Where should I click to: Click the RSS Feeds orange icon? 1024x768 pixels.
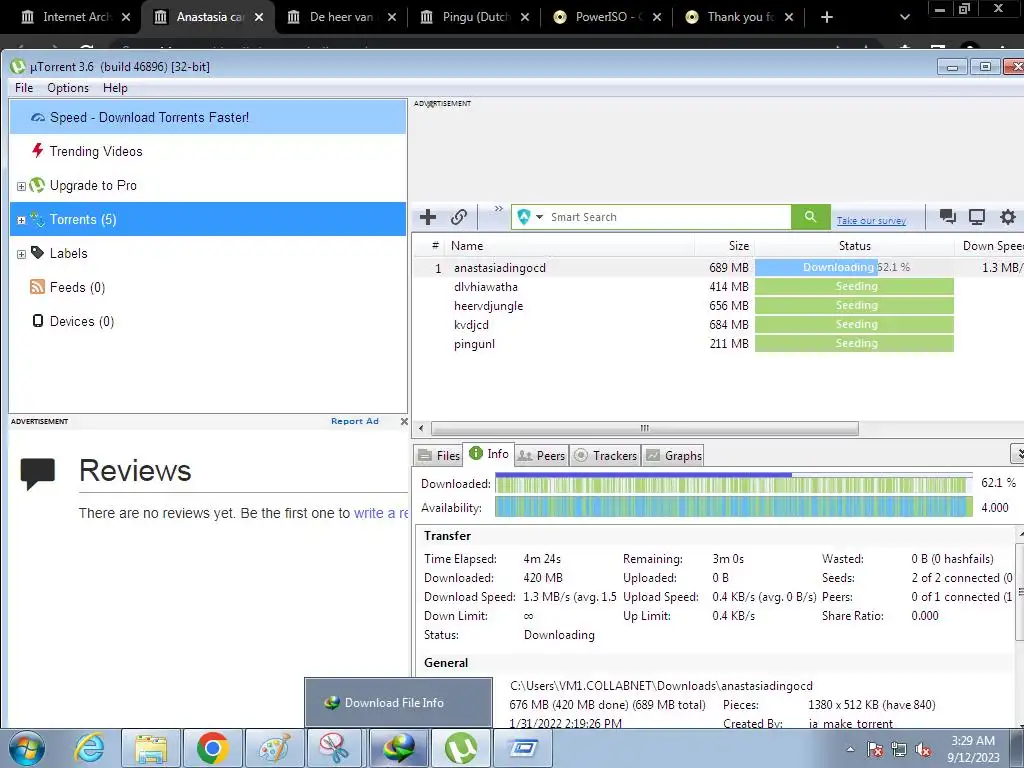37,287
